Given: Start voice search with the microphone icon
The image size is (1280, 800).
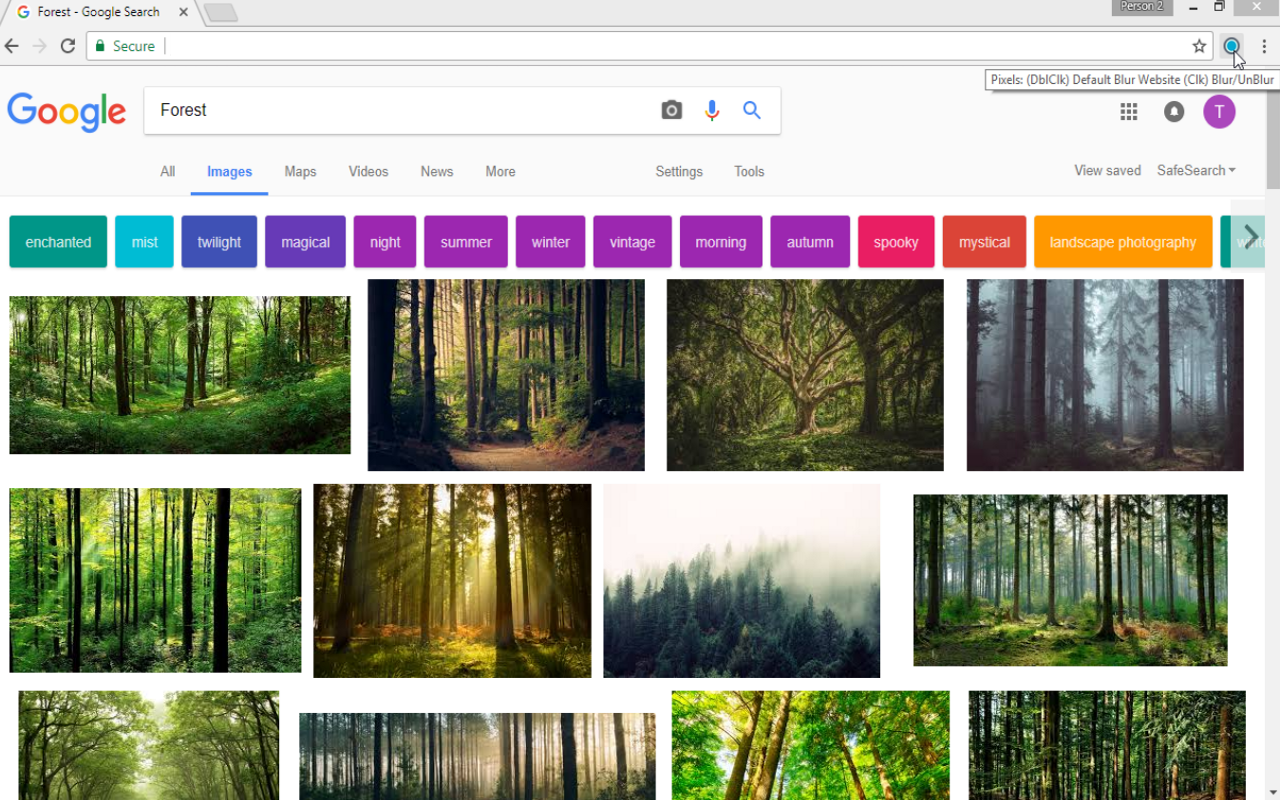Looking at the screenshot, I should pyautogui.click(x=712, y=110).
